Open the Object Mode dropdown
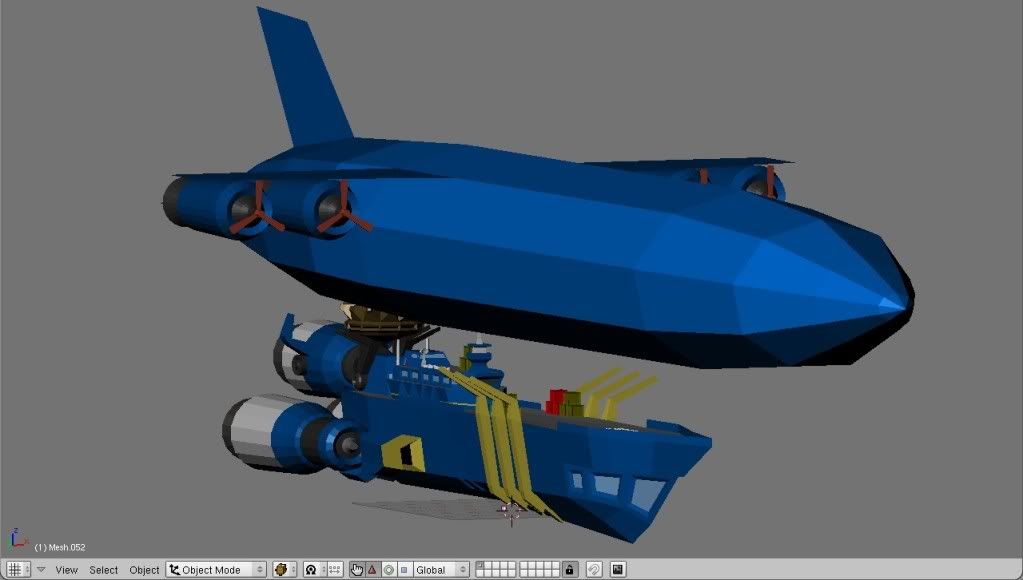 pos(216,570)
